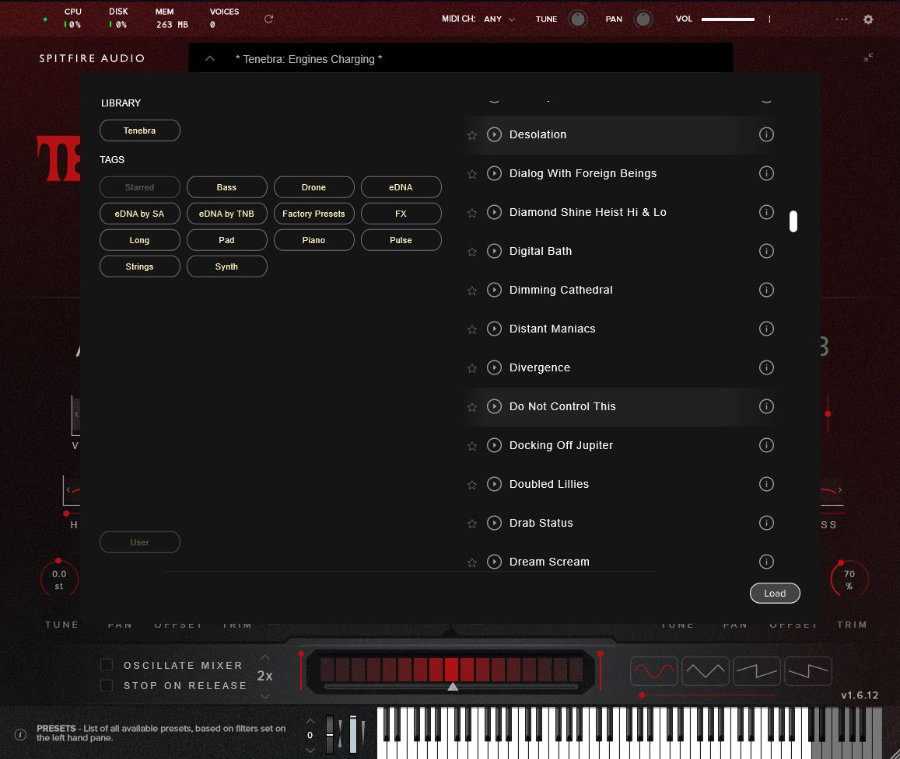The width and height of the screenshot is (900, 759).
Task: Preview the Desolation preset with play icon
Action: coord(494,134)
